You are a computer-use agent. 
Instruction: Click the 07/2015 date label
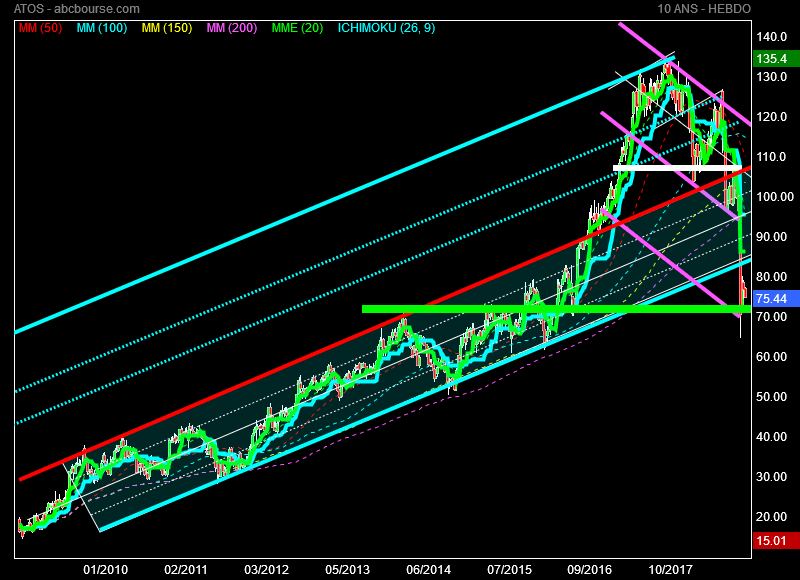pyautogui.click(x=509, y=570)
